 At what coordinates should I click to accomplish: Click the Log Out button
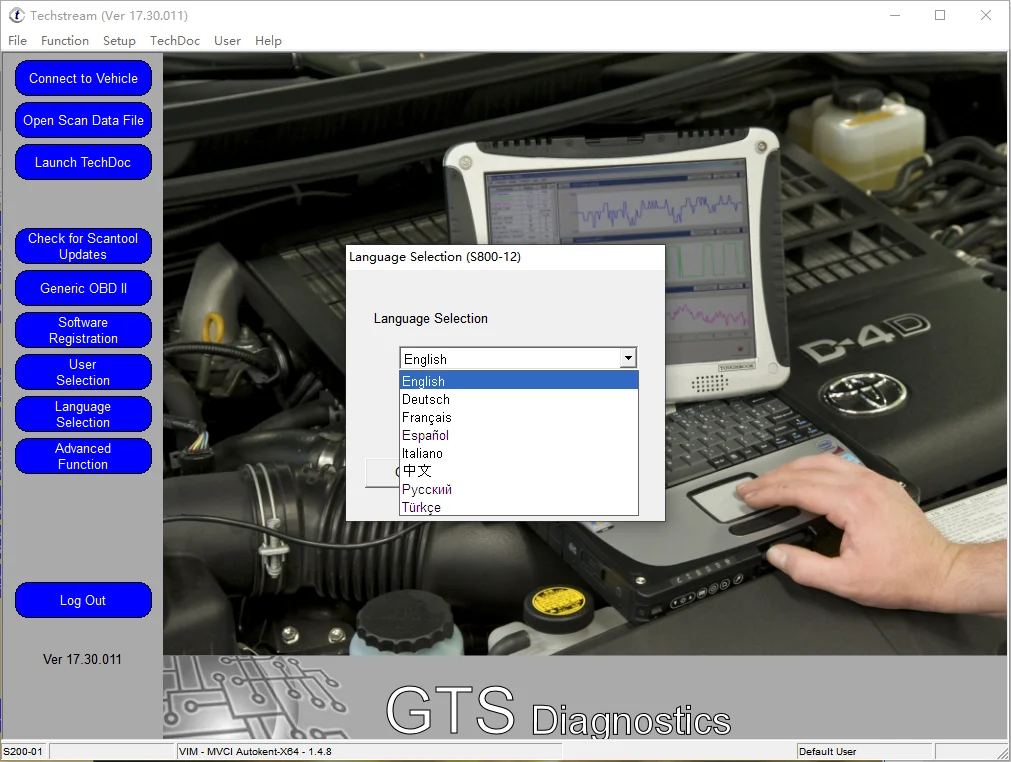coord(83,600)
